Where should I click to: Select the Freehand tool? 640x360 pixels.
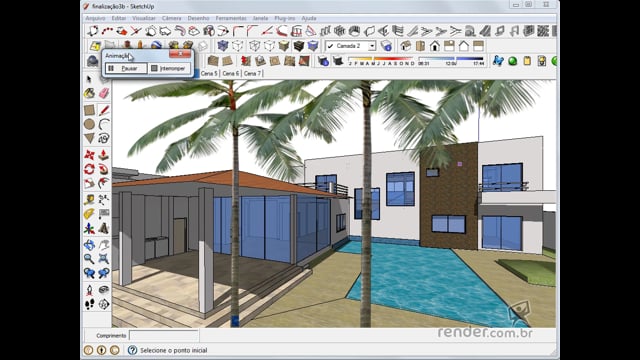pyautogui.click(x=104, y=138)
